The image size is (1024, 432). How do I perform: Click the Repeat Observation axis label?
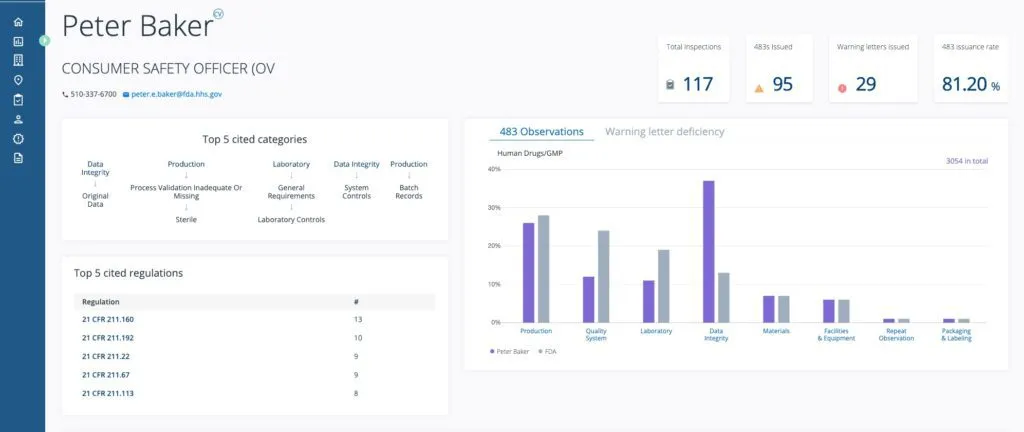[896, 335]
